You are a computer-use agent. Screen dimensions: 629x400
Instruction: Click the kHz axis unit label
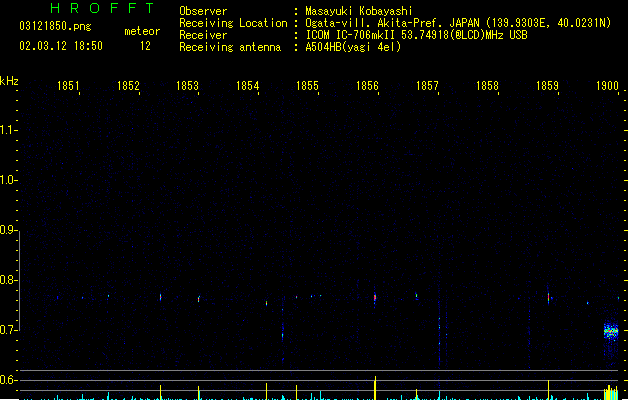click(x=9, y=81)
